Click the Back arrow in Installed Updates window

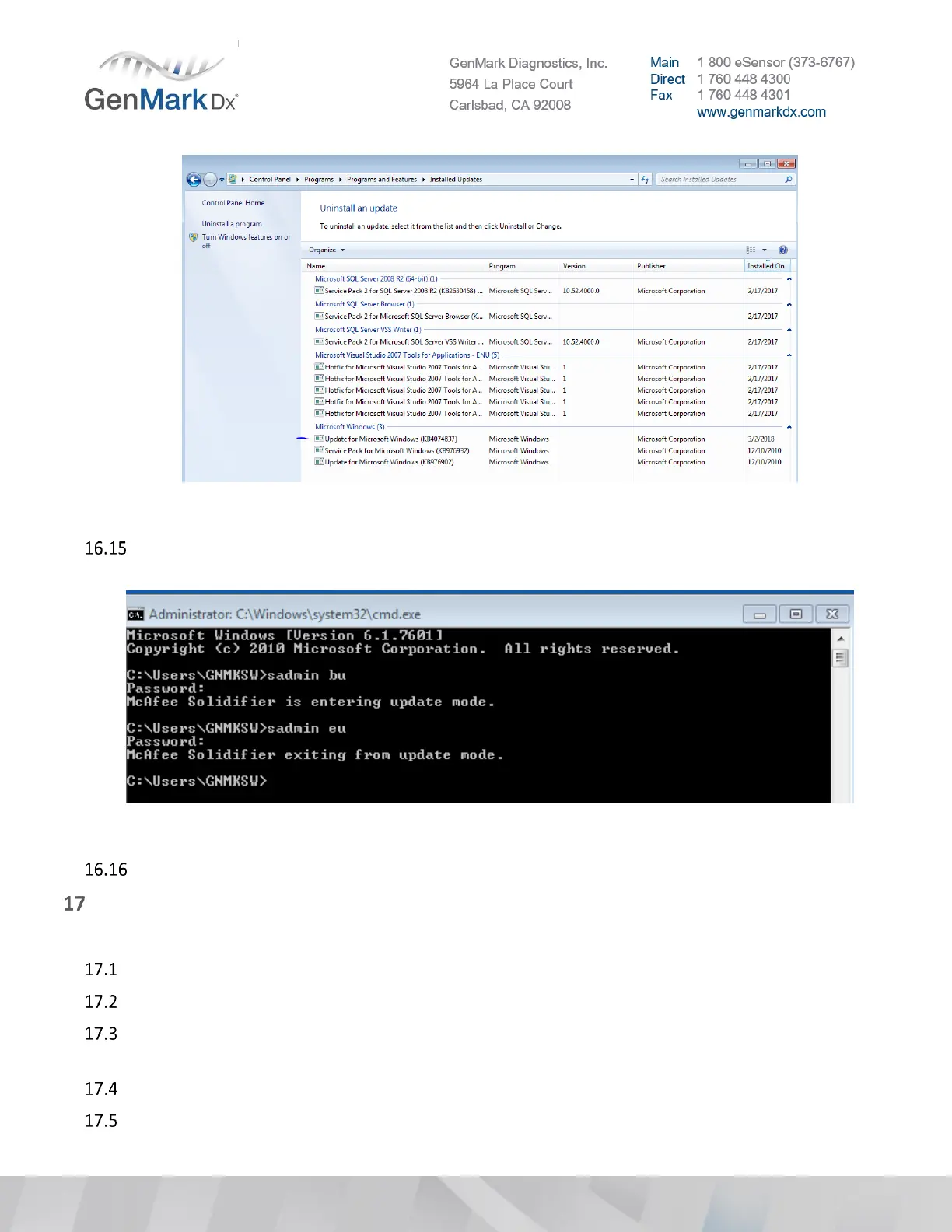(194, 180)
